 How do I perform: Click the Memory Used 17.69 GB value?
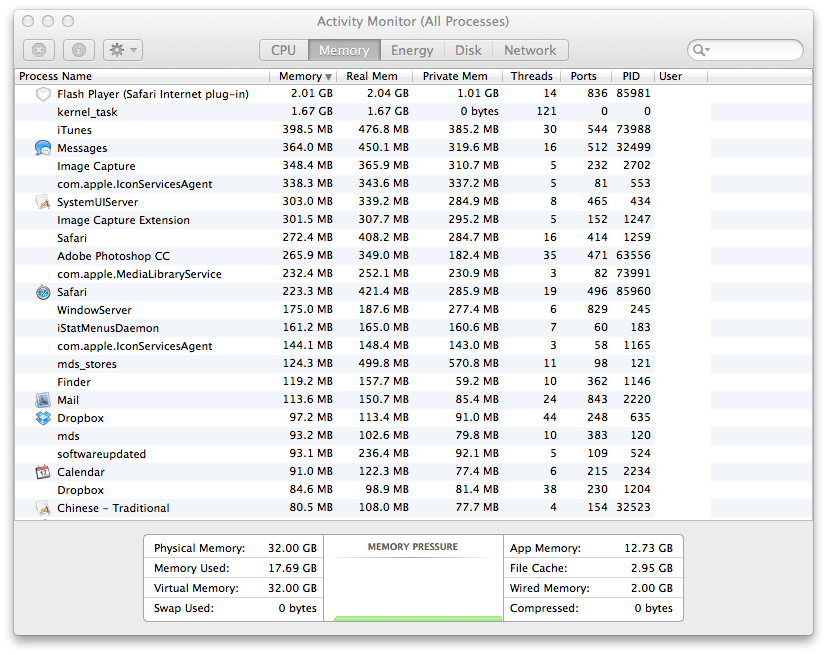coord(292,568)
